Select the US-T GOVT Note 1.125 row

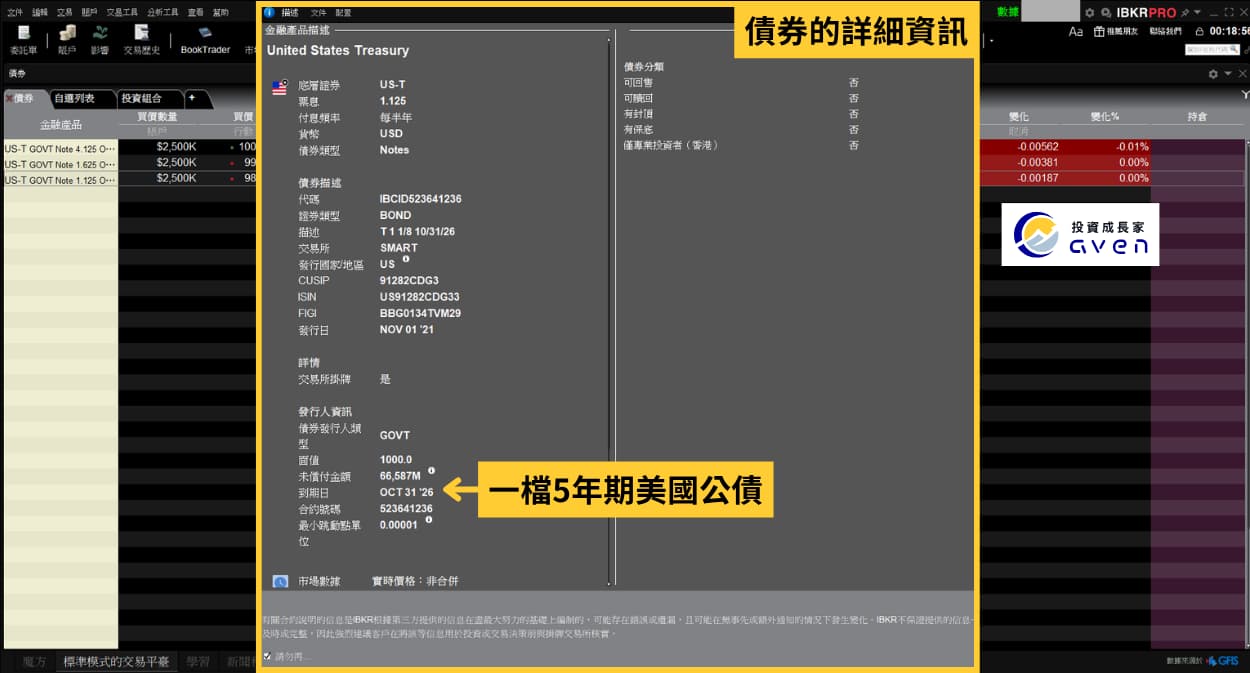tap(60, 179)
